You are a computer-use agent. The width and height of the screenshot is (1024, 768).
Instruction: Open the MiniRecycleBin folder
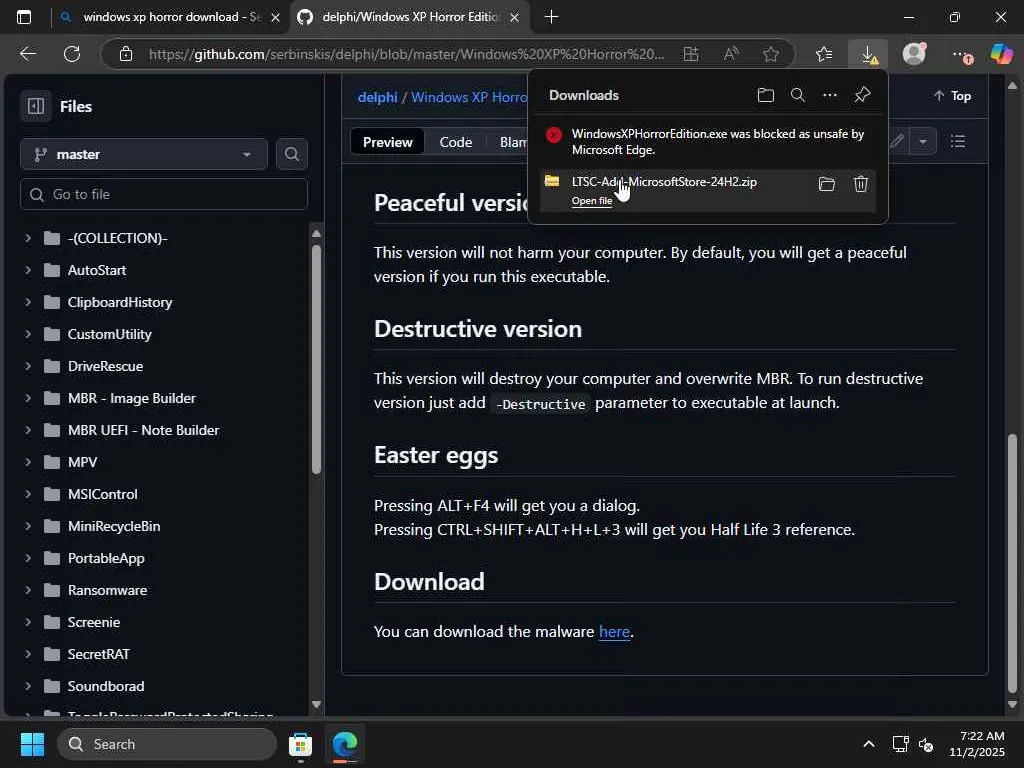(x=114, y=526)
